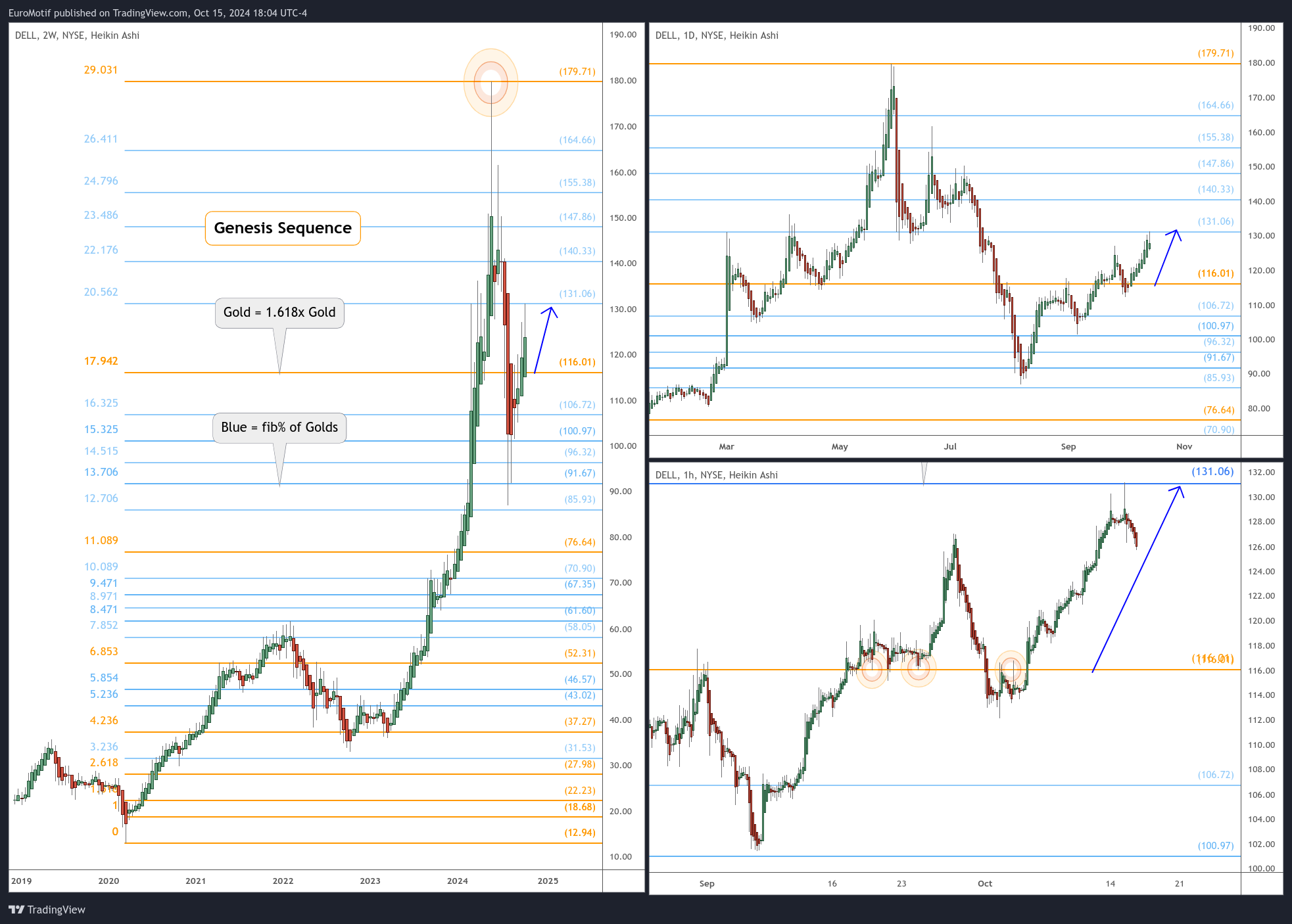Click fib level label 29.031
Screen dimensions: 1292x924
[x=101, y=70]
